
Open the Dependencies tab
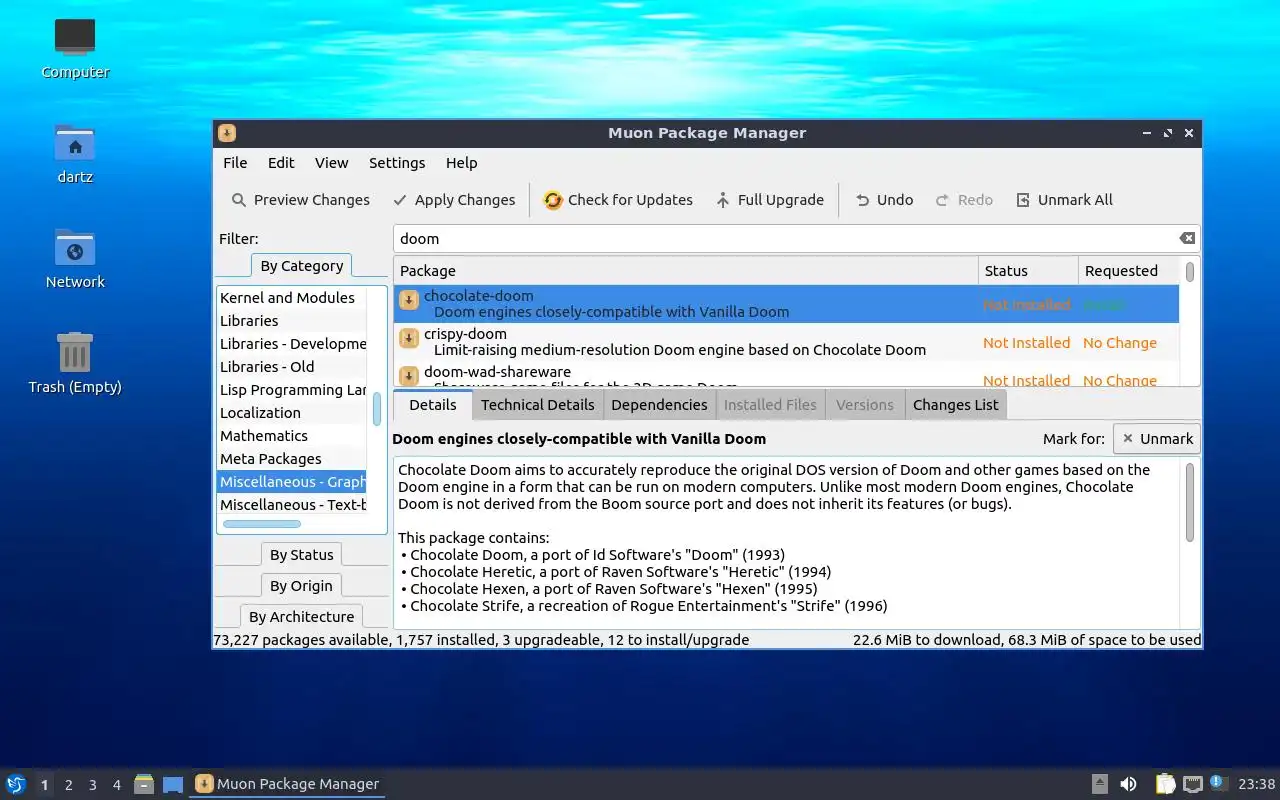pos(659,405)
